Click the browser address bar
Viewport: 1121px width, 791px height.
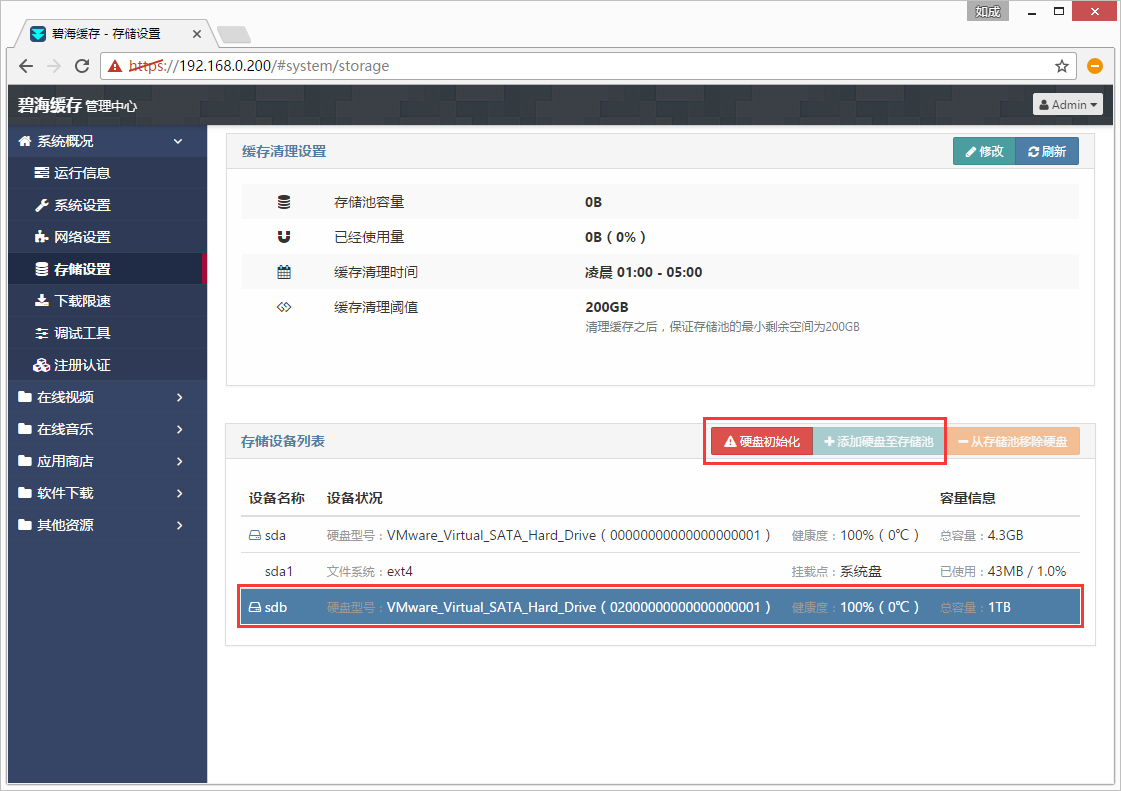tap(600, 66)
